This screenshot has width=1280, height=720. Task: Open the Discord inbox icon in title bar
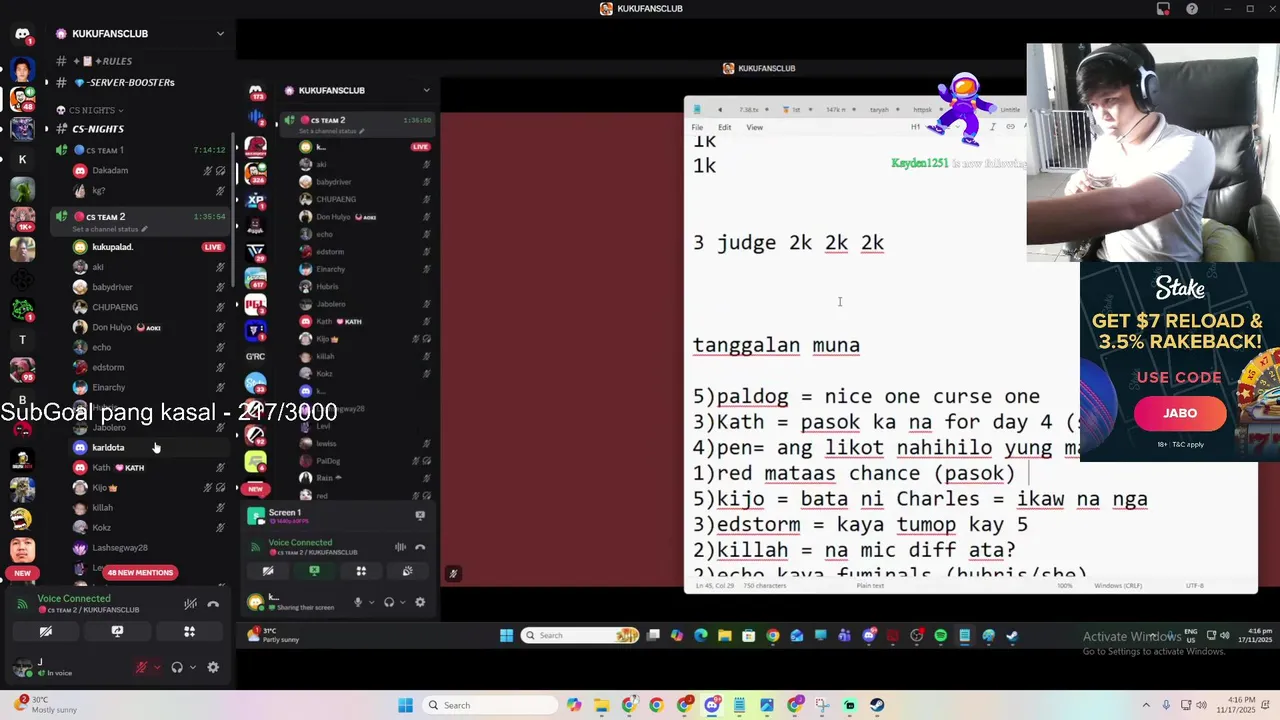(1163, 9)
